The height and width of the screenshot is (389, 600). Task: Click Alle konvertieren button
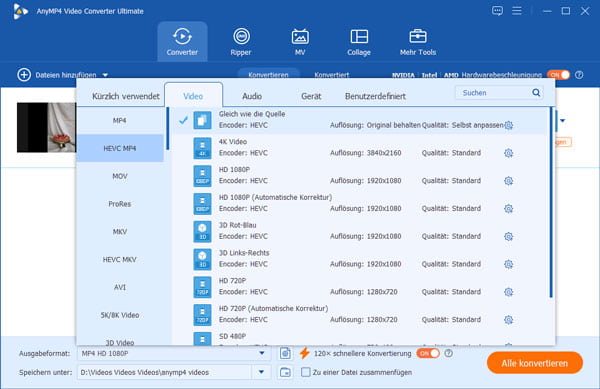pyautogui.click(x=535, y=363)
